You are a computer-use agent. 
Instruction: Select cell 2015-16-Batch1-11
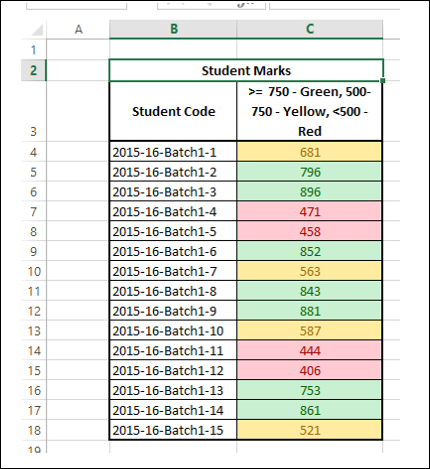pyautogui.click(x=173, y=351)
